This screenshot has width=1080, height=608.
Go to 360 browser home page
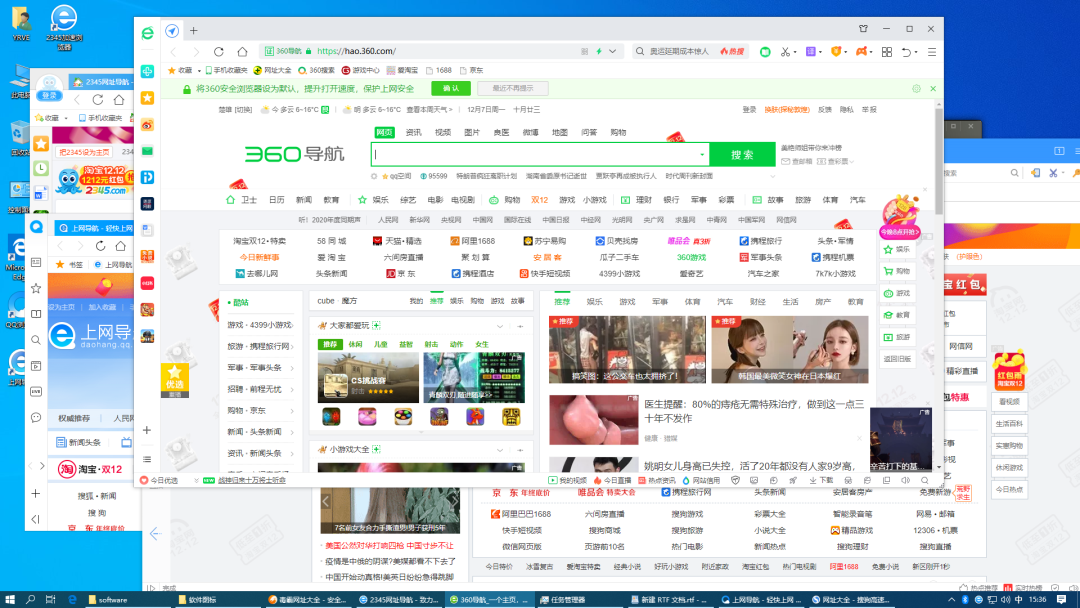(242, 52)
